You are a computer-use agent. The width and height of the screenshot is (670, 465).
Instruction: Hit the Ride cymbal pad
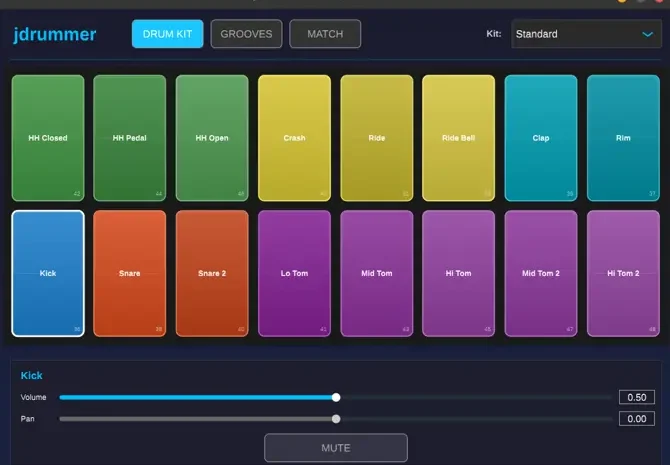pos(376,138)
